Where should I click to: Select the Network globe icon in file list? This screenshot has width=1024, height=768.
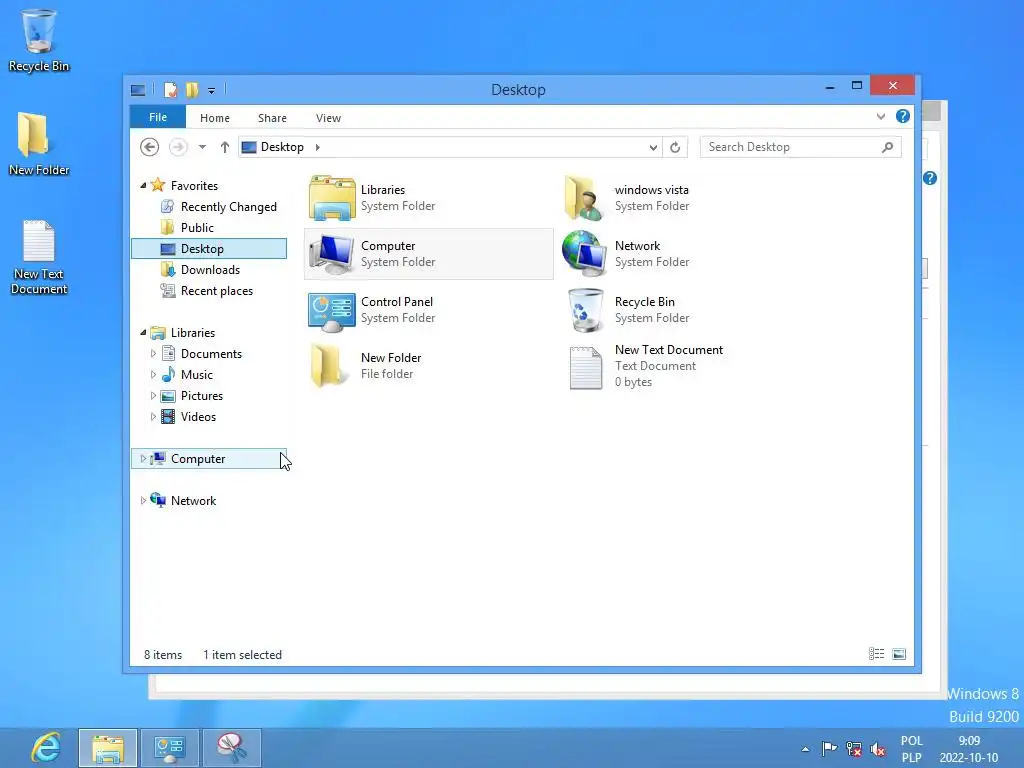(583, 254)
